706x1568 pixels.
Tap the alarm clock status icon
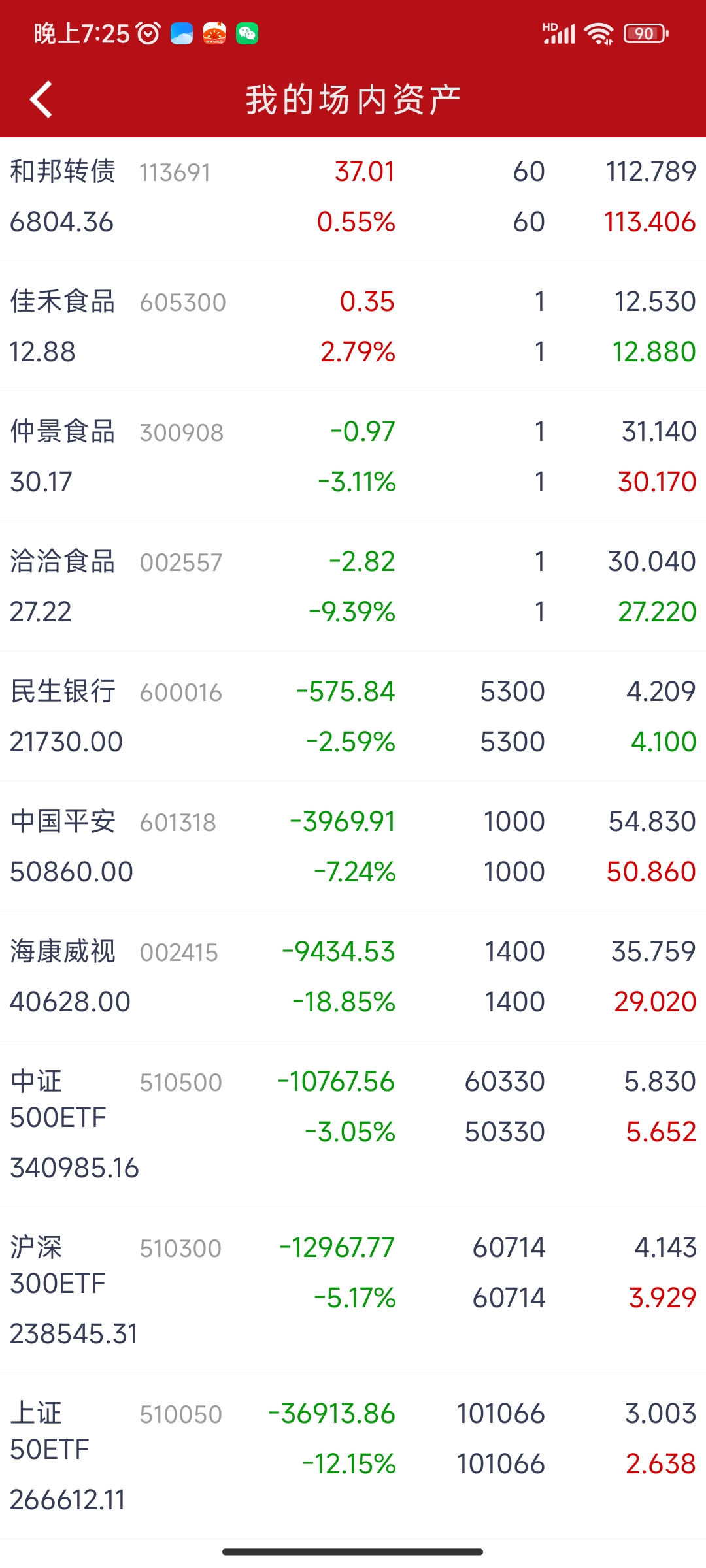(148, 33)
